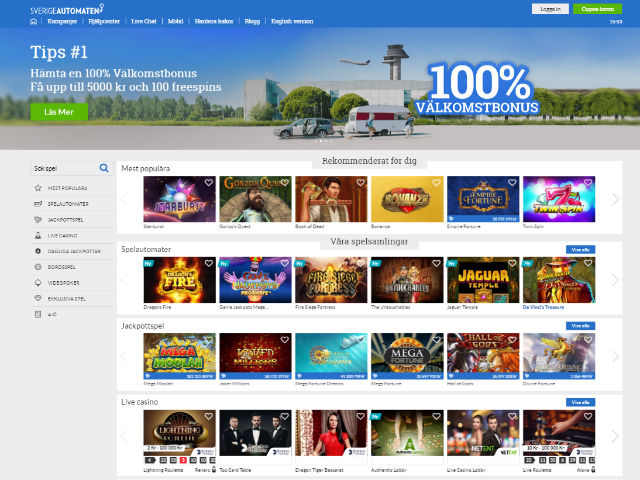The height and width of the screenshot is (480, 640).
Task: Favorite Joker Millions heart icon
Action: click(x=284, y=340)
